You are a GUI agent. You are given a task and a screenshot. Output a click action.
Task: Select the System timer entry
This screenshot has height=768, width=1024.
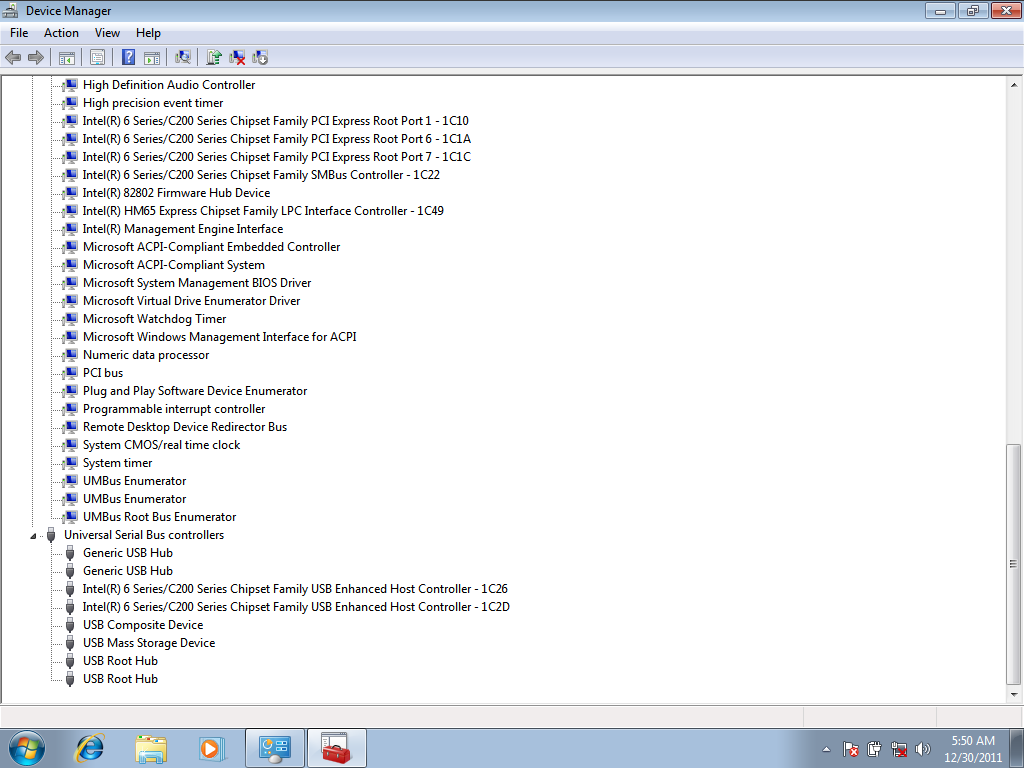click(118, 463)
